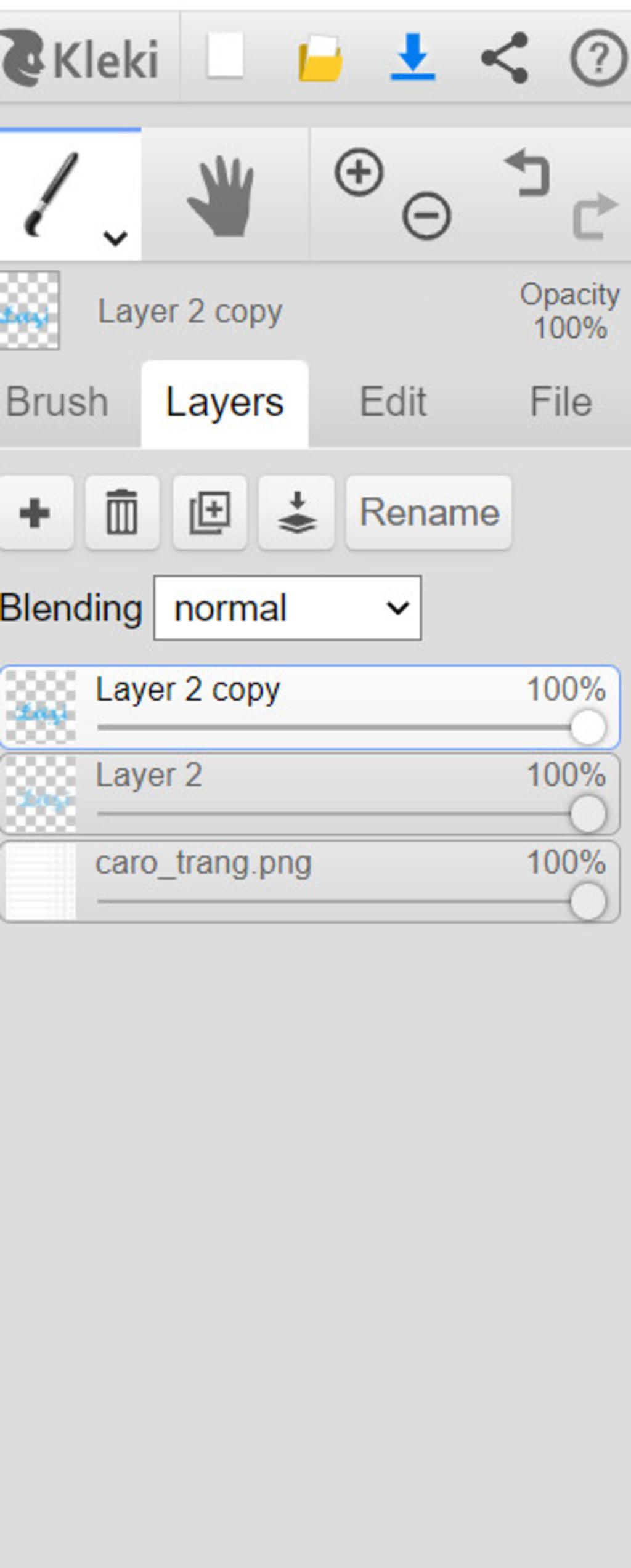
Task: Expand the brush tool chevron
Action: [x=115, y=237]
